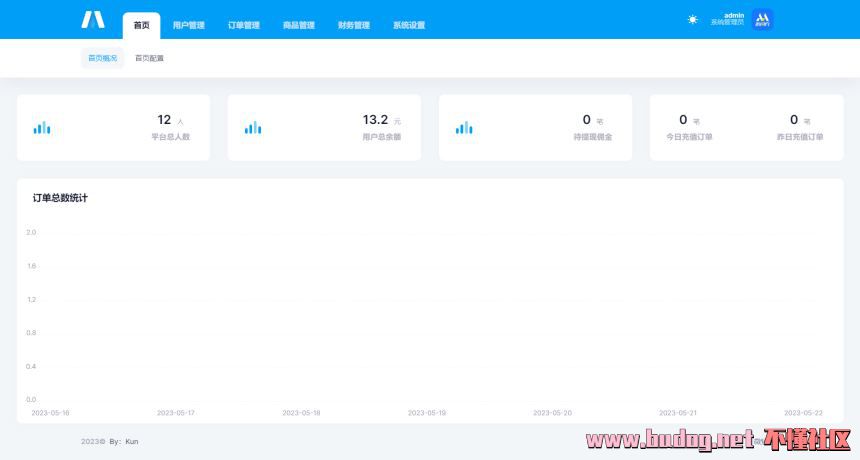860x460 pixels.
Task: Click the 2023-05-20 date on chart axis
Action: (x=552, y=413)
